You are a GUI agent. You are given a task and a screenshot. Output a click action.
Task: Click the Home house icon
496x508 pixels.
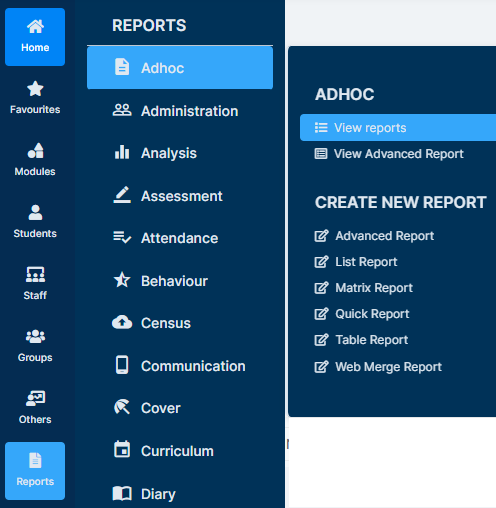35,26
